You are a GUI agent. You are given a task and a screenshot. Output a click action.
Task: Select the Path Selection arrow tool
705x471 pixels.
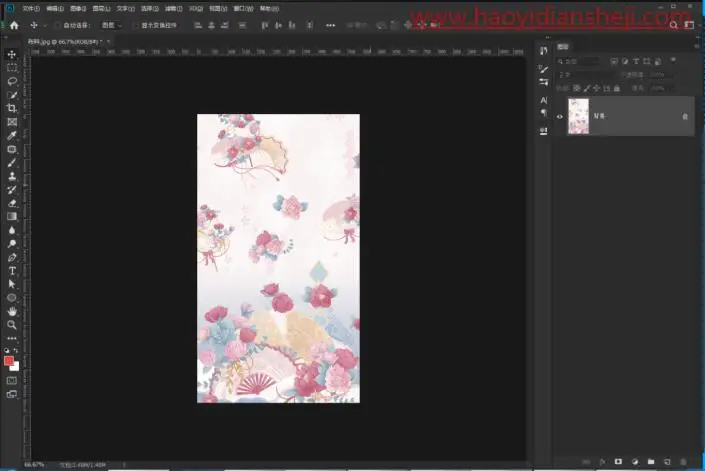12,284
